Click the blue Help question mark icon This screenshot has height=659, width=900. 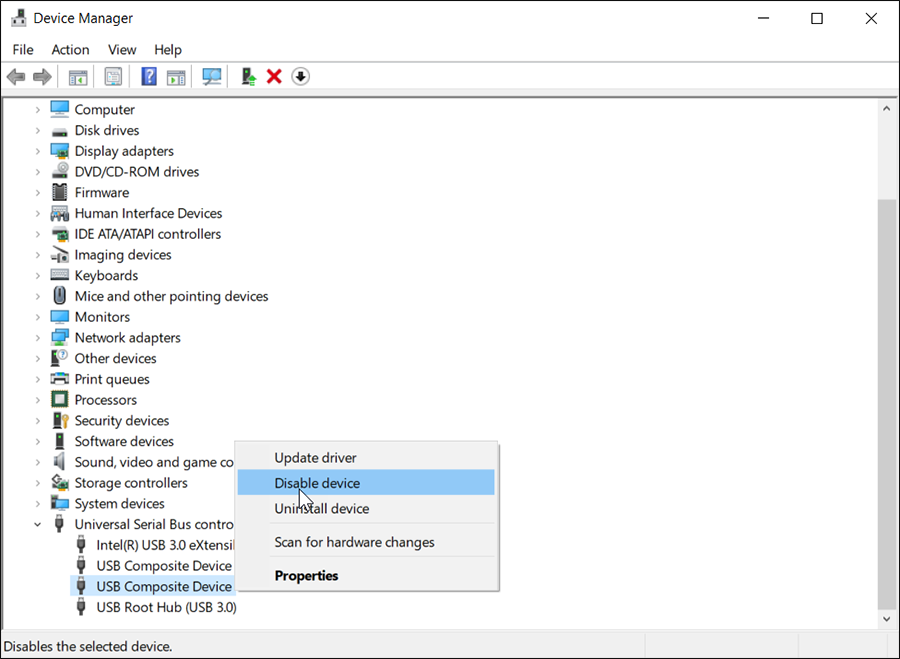(x=149, y=76)
